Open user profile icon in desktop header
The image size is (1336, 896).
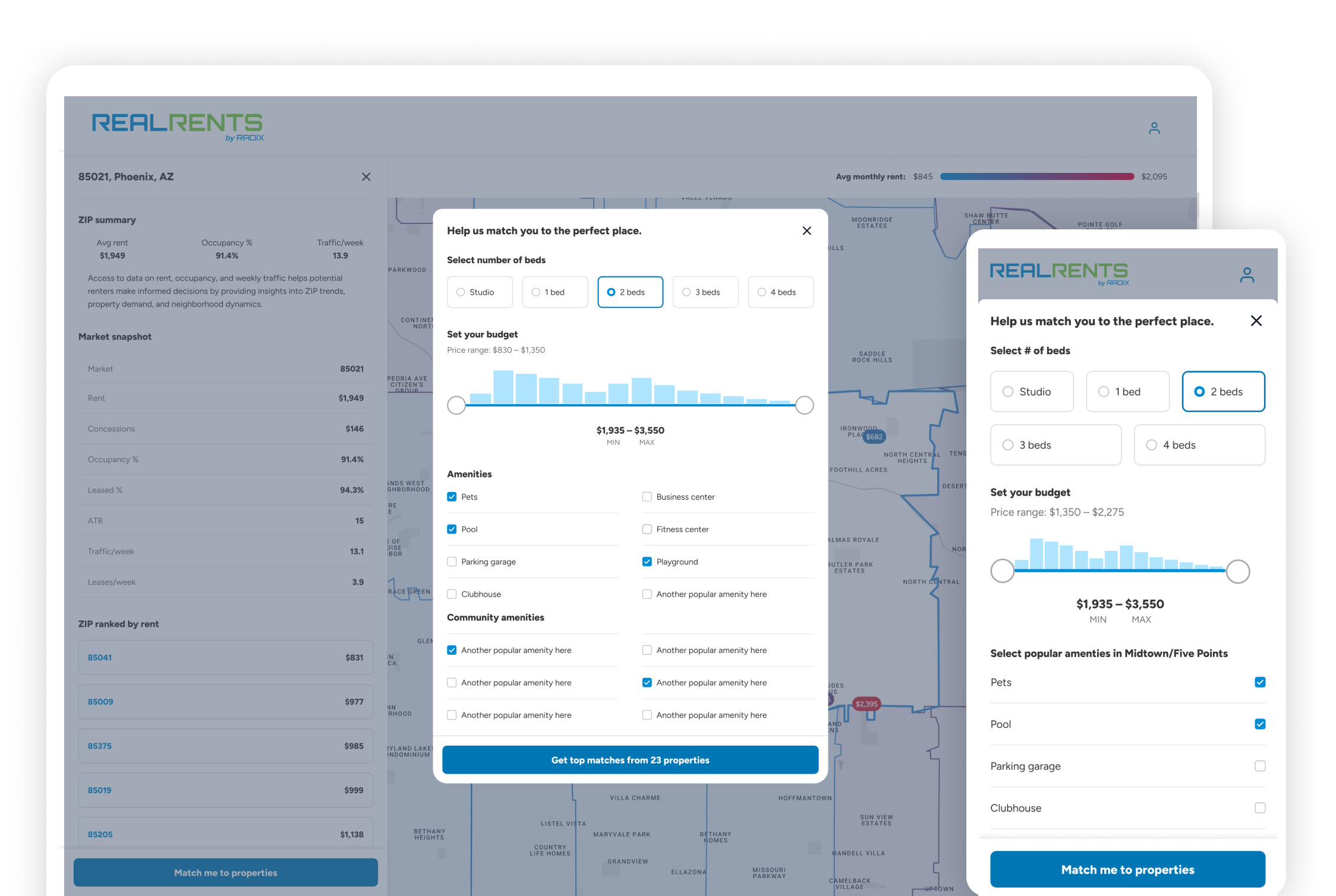pyautogui.click(x=1154, y=128)
